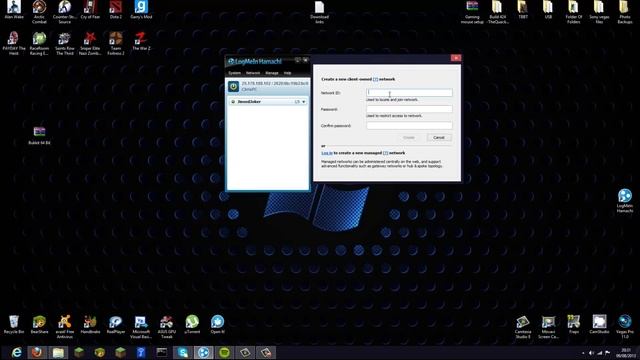Open the Fraps desktop shortcut
Image resolution: width=640 pixels, height=360 pixels.
(574, 324)
